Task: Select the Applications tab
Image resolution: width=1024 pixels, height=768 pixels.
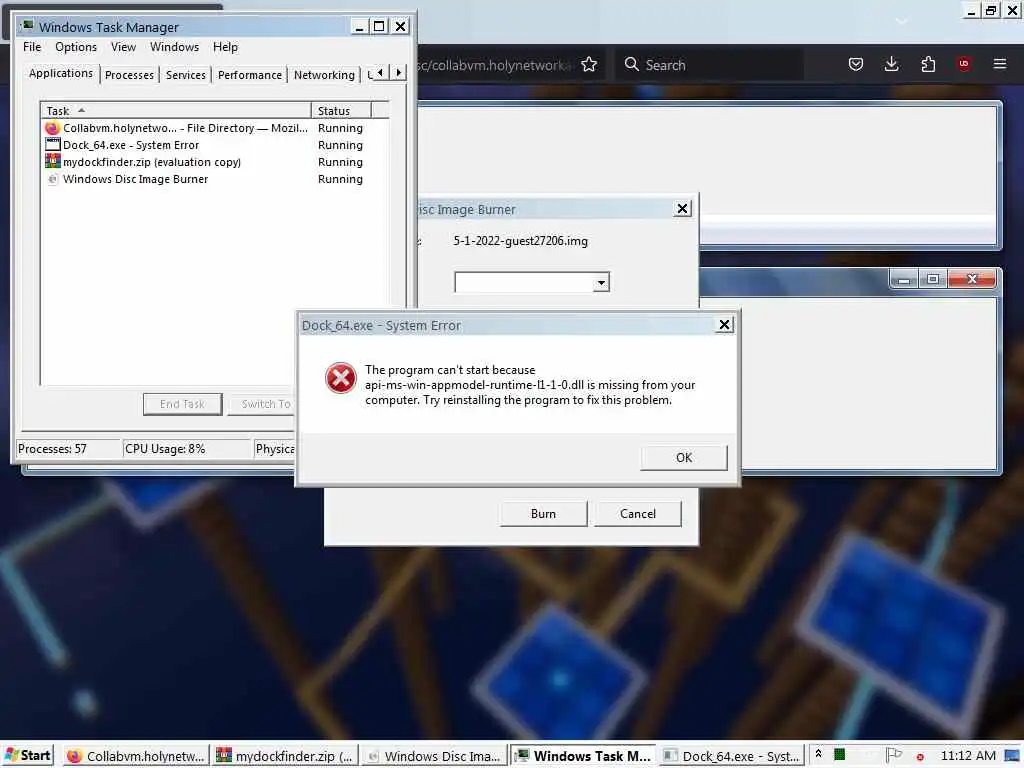Action: click(x=61, y=73)
